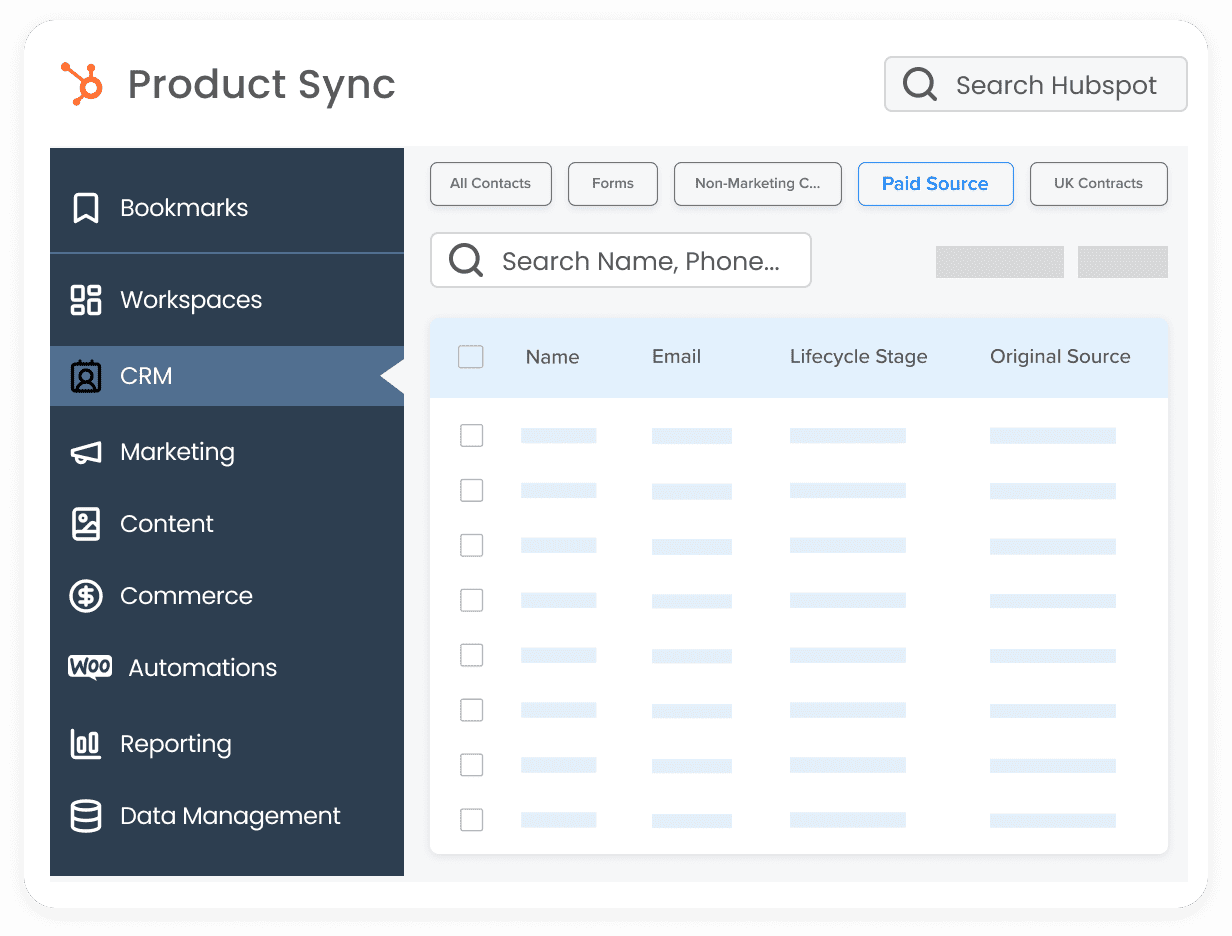Open the Commerce section
The width and height of the screenshot is (1232, 936).
[x=227, y=596]
